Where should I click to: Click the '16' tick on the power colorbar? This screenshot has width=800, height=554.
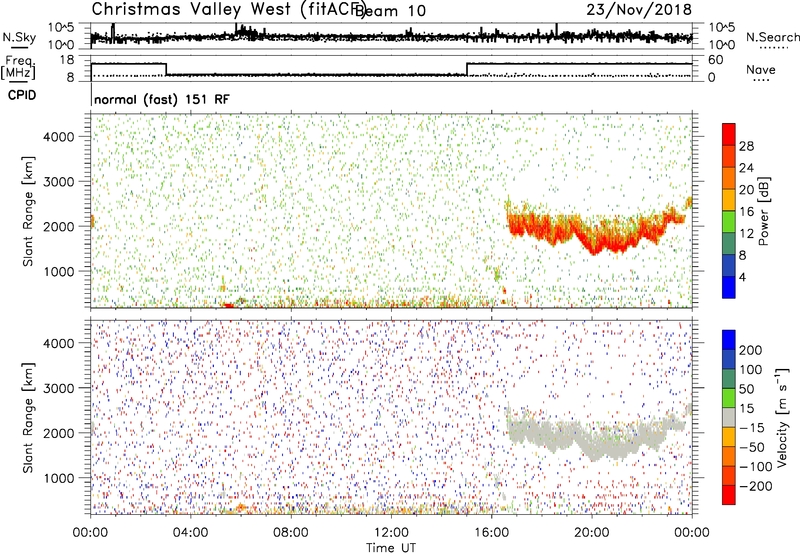pos(746,212)
